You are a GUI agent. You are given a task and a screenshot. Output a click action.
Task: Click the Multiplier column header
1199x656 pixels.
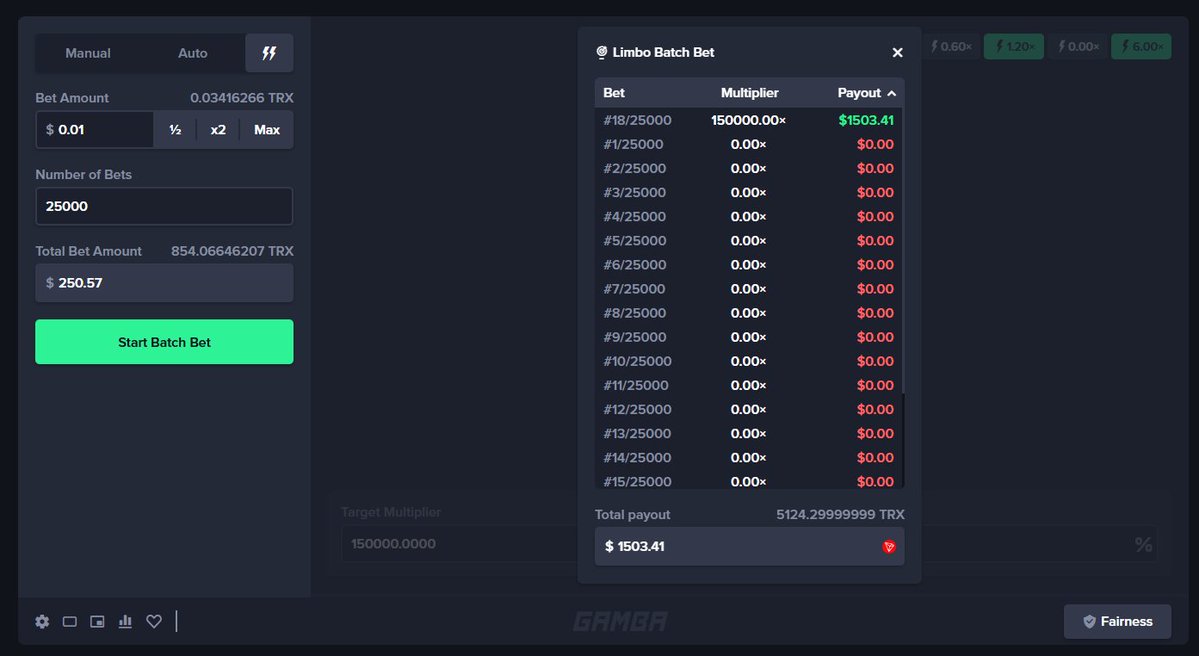(749, 93)
